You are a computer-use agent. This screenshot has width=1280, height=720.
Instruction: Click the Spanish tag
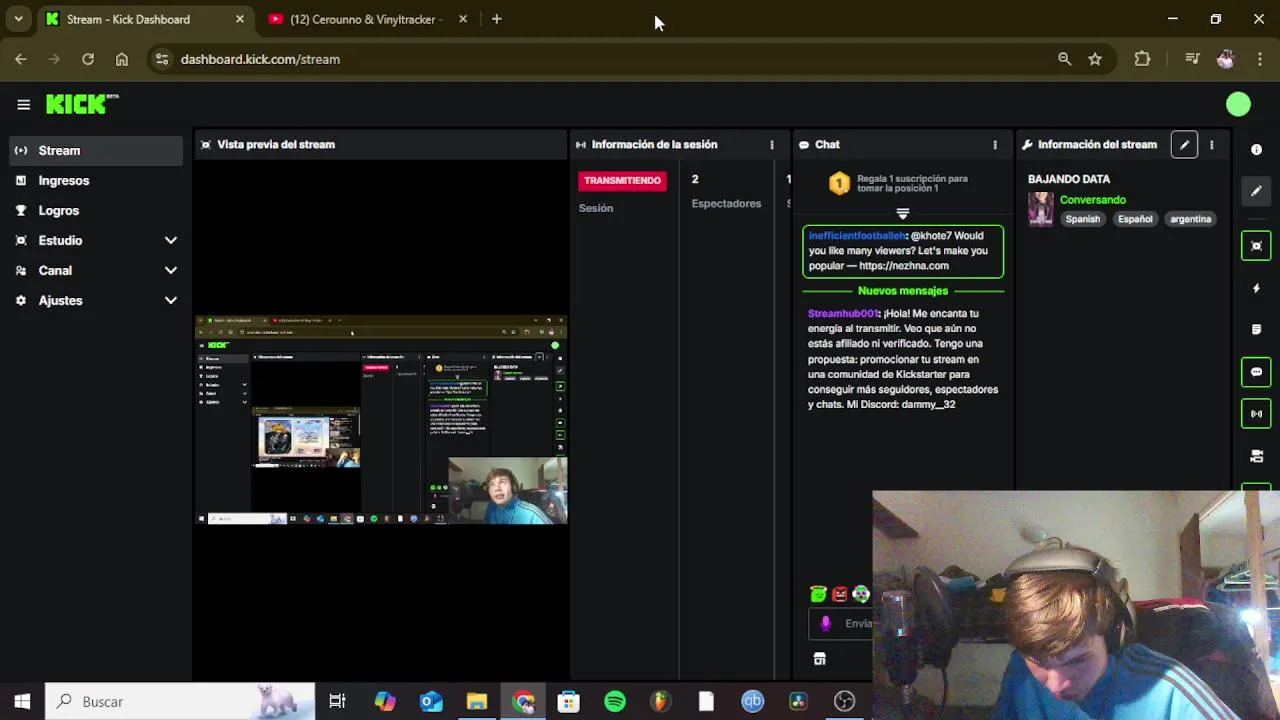[x=1082, y=219]
